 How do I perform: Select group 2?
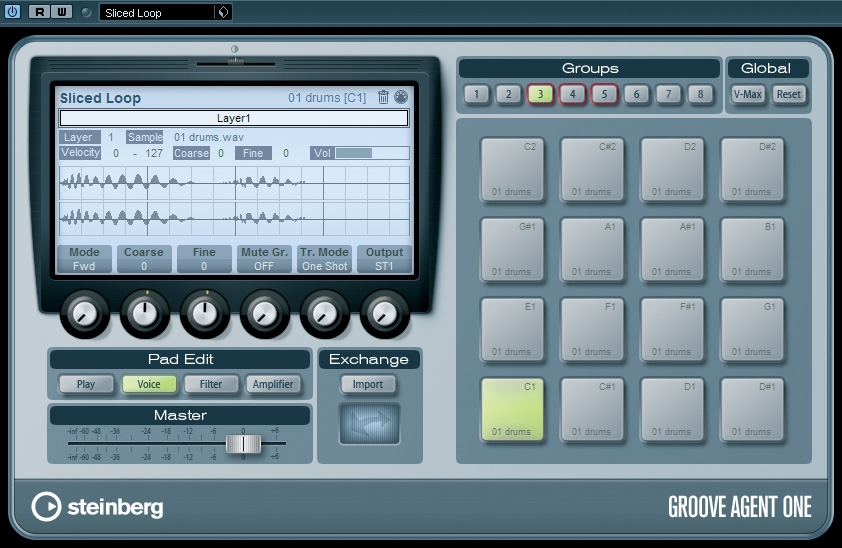coord(509,94)
